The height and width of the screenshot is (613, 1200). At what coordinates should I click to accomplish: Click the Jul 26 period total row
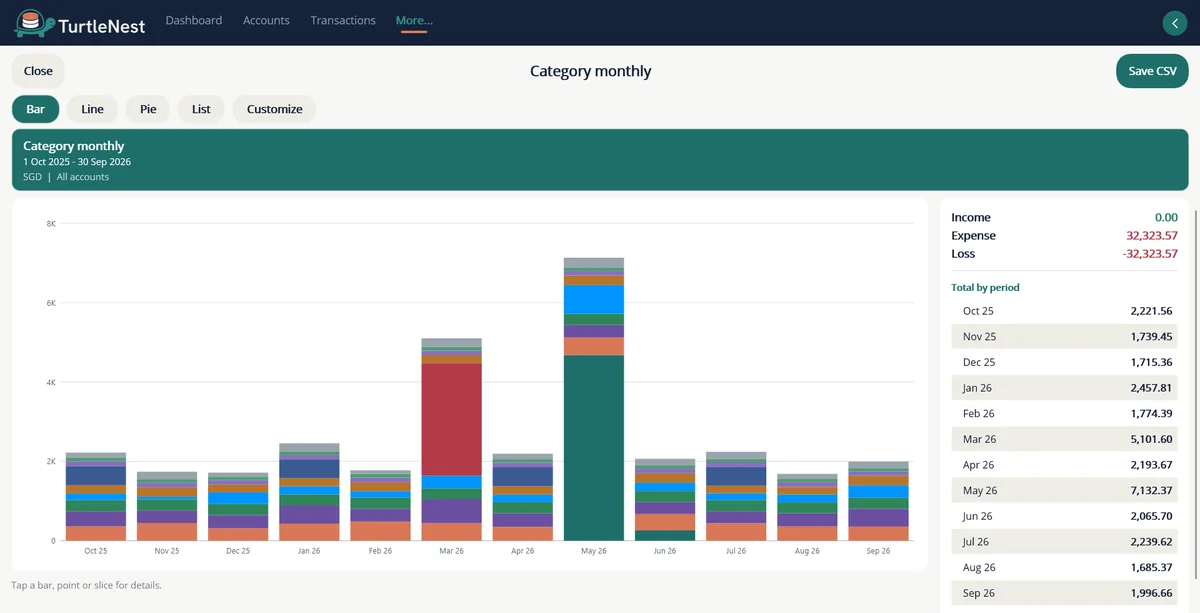point(1064,542)
